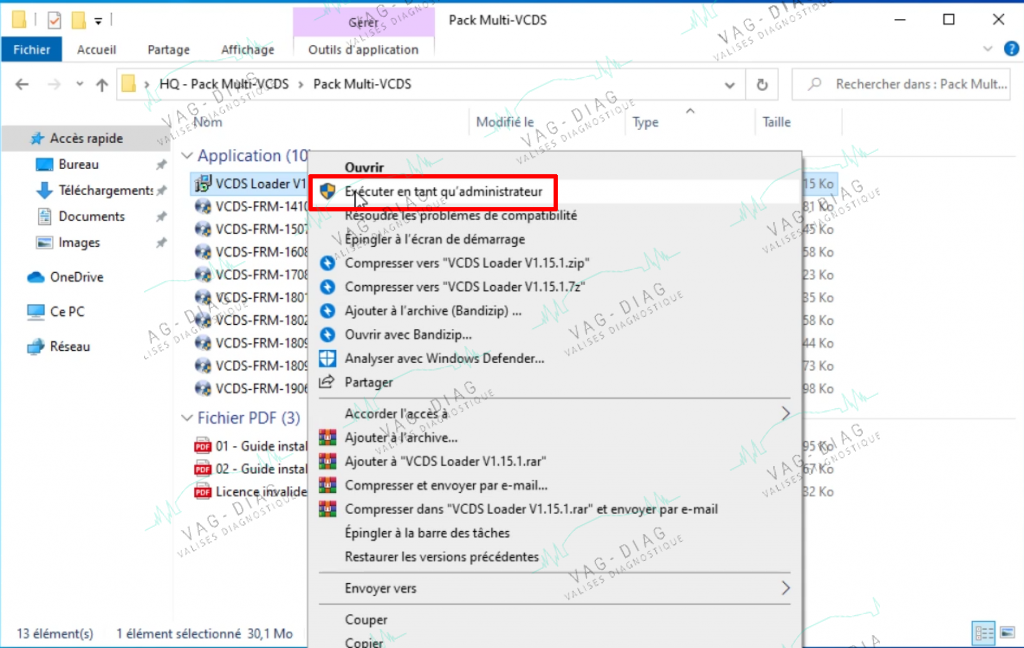
Task: Sort by the Modifié le column header
Action: 505,122
